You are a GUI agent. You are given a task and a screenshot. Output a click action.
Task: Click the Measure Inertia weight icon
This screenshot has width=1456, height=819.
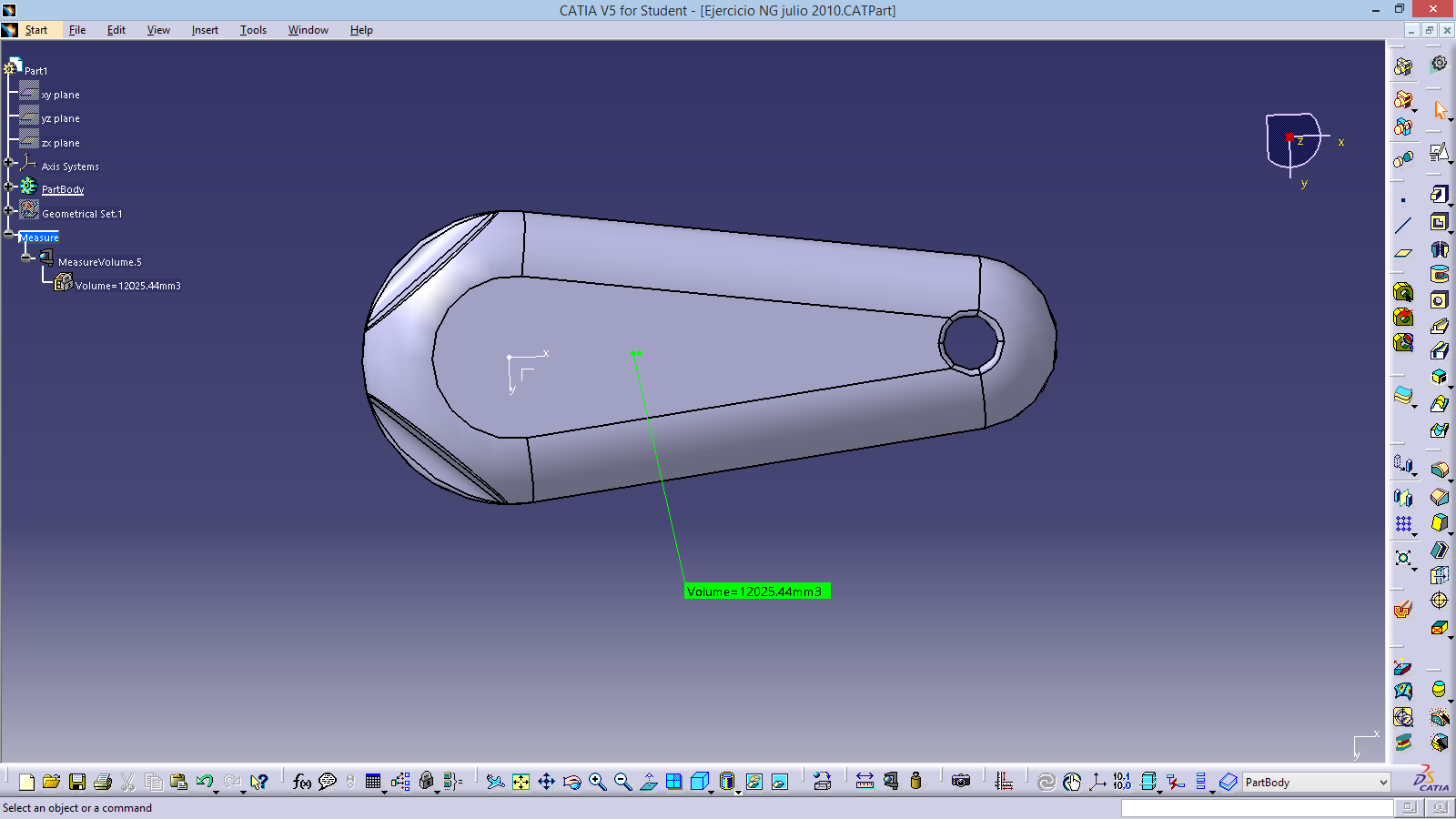click(x=915, y=782)
